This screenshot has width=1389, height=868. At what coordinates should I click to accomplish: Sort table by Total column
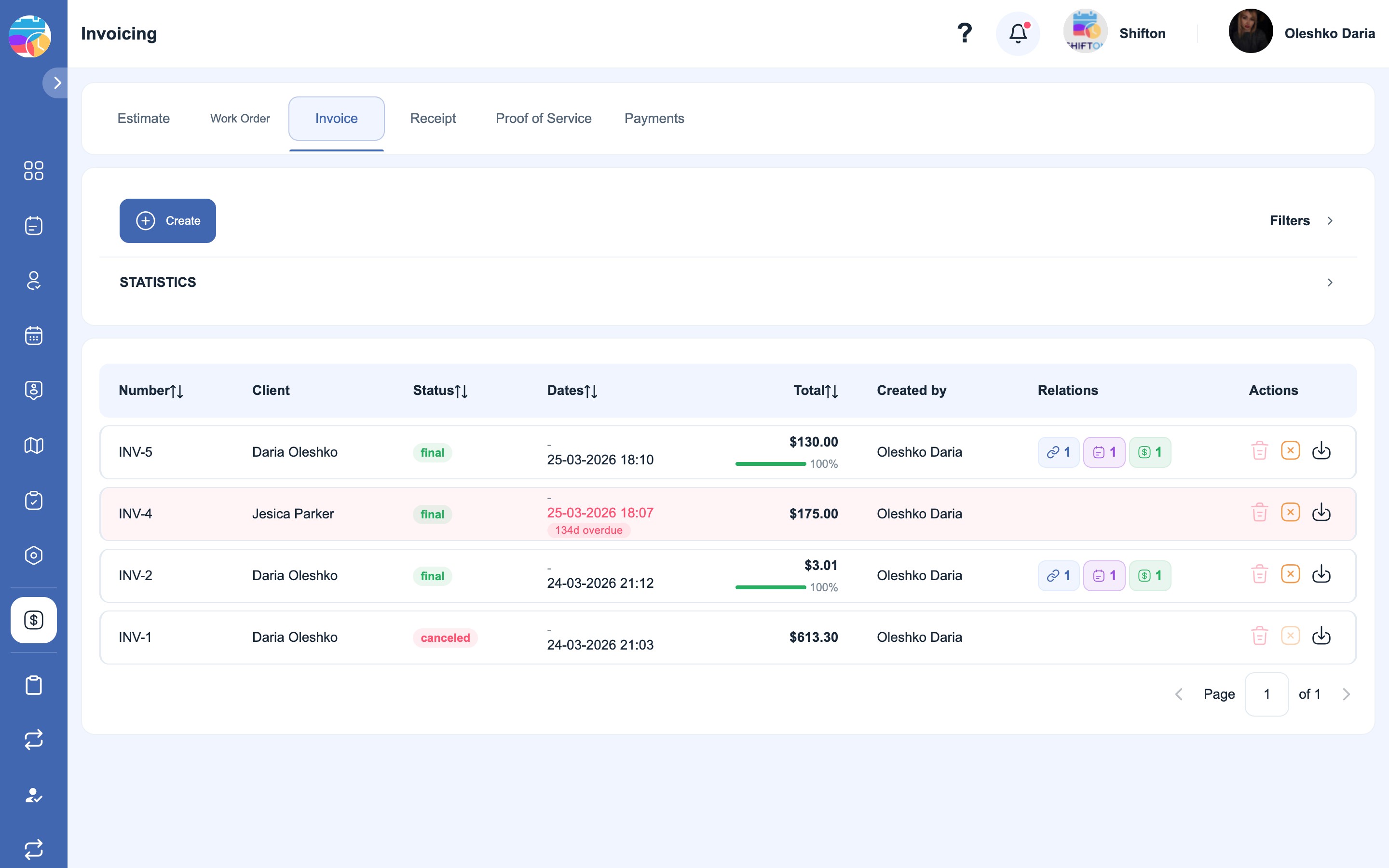tap(816, 391)
